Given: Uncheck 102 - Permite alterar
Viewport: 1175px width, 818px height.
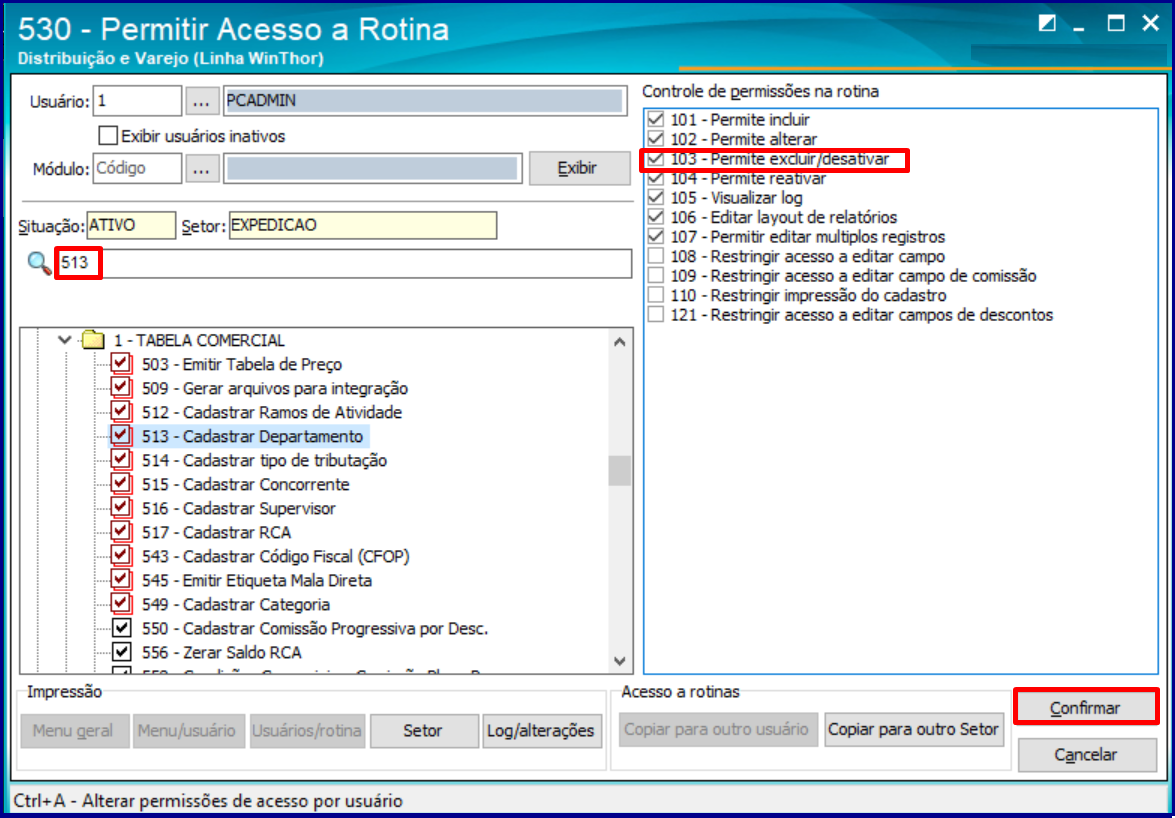Looking at the screenshot, I should 656,139.
